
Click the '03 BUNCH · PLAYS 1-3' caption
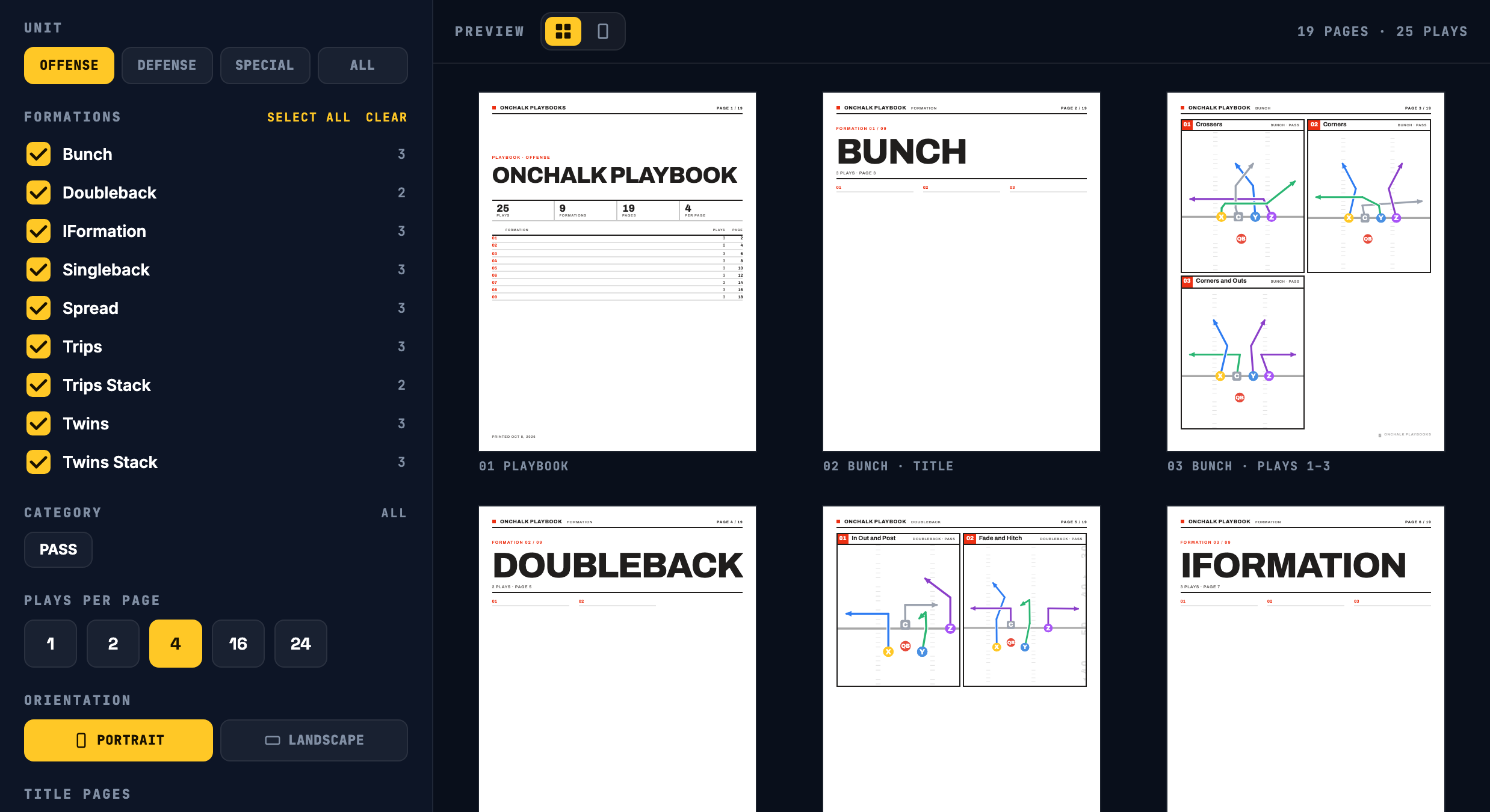point(1249,466)
